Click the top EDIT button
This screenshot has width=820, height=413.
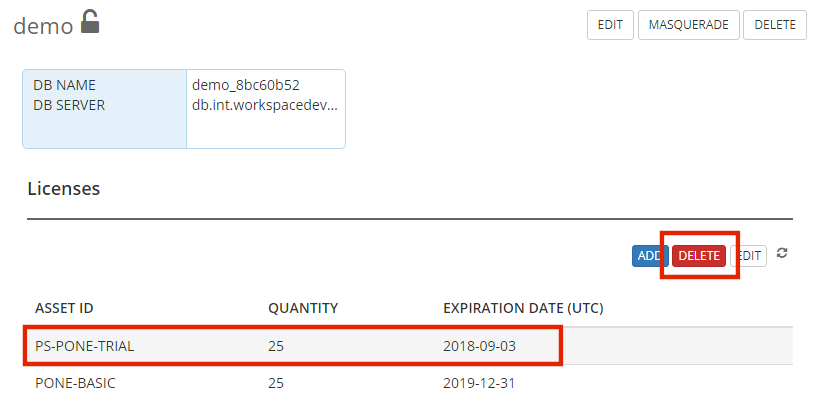click(610, 25)
